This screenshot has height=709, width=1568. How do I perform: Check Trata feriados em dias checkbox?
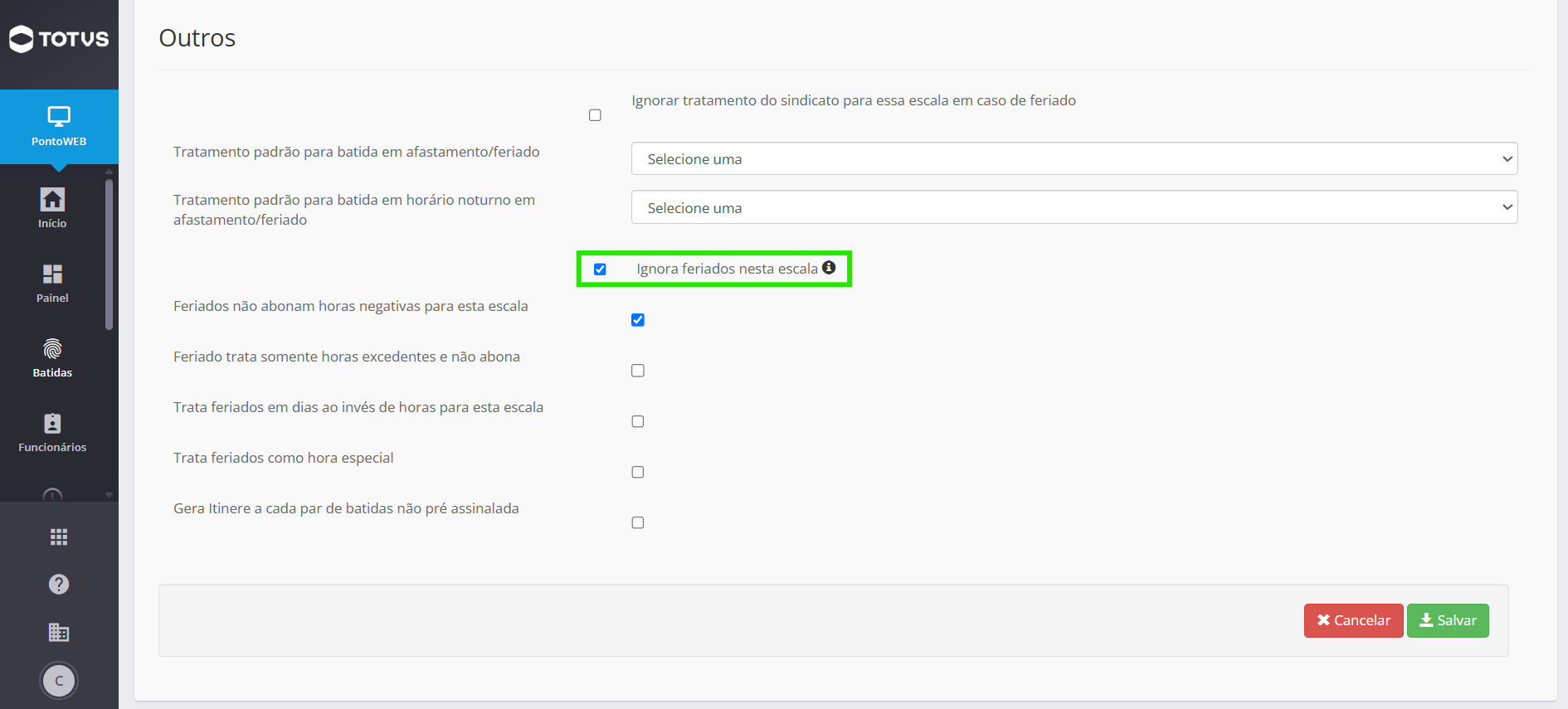[638, 421]
